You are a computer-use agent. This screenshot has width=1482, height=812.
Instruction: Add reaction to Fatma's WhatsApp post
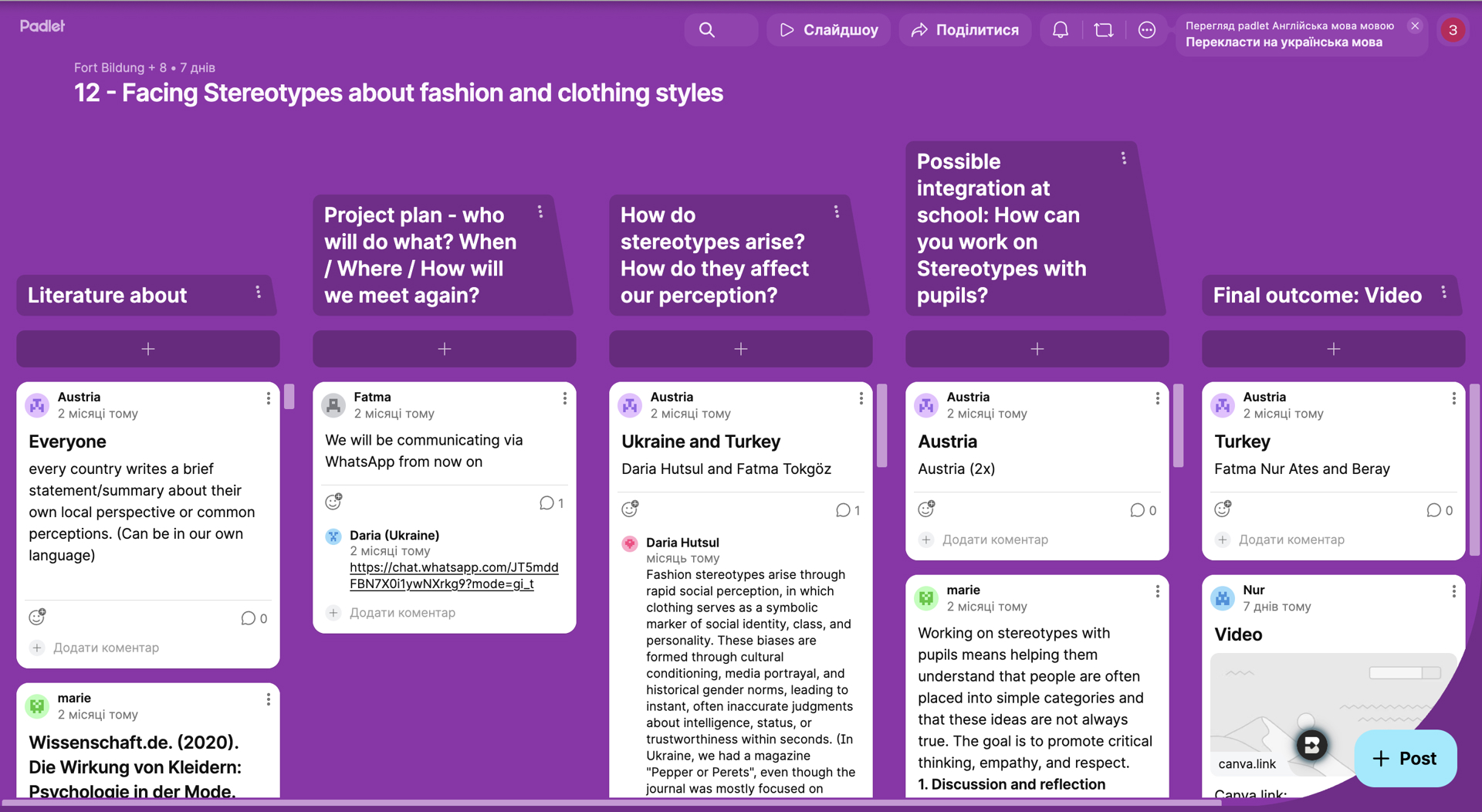tap(333, 502)
